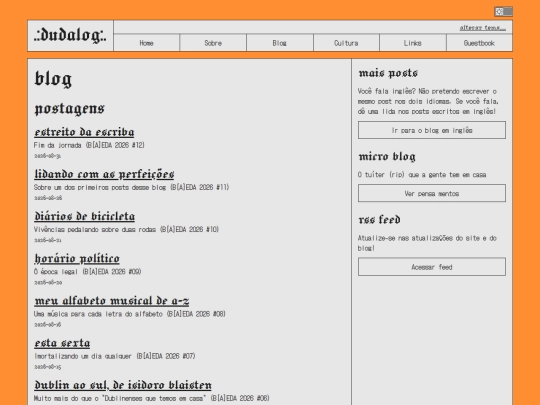Visit the Guestbook nav item
This screenshot has height=405, width=540.
pyautogui.click(x=479, y=43)
